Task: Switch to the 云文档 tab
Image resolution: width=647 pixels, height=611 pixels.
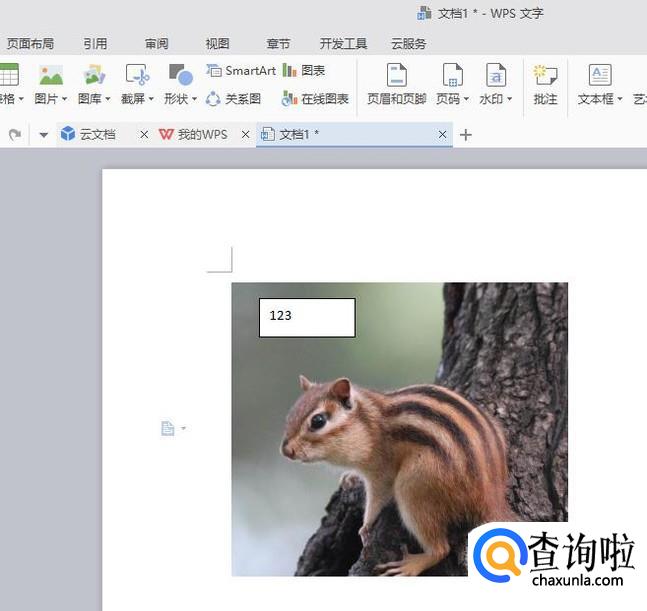Action: (97, 135)
